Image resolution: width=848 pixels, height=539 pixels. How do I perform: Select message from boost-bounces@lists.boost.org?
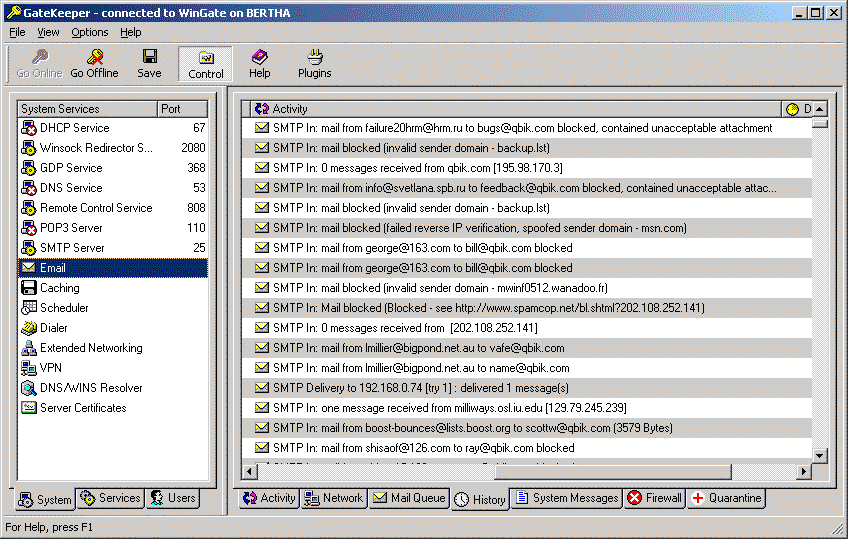point(527,428)
